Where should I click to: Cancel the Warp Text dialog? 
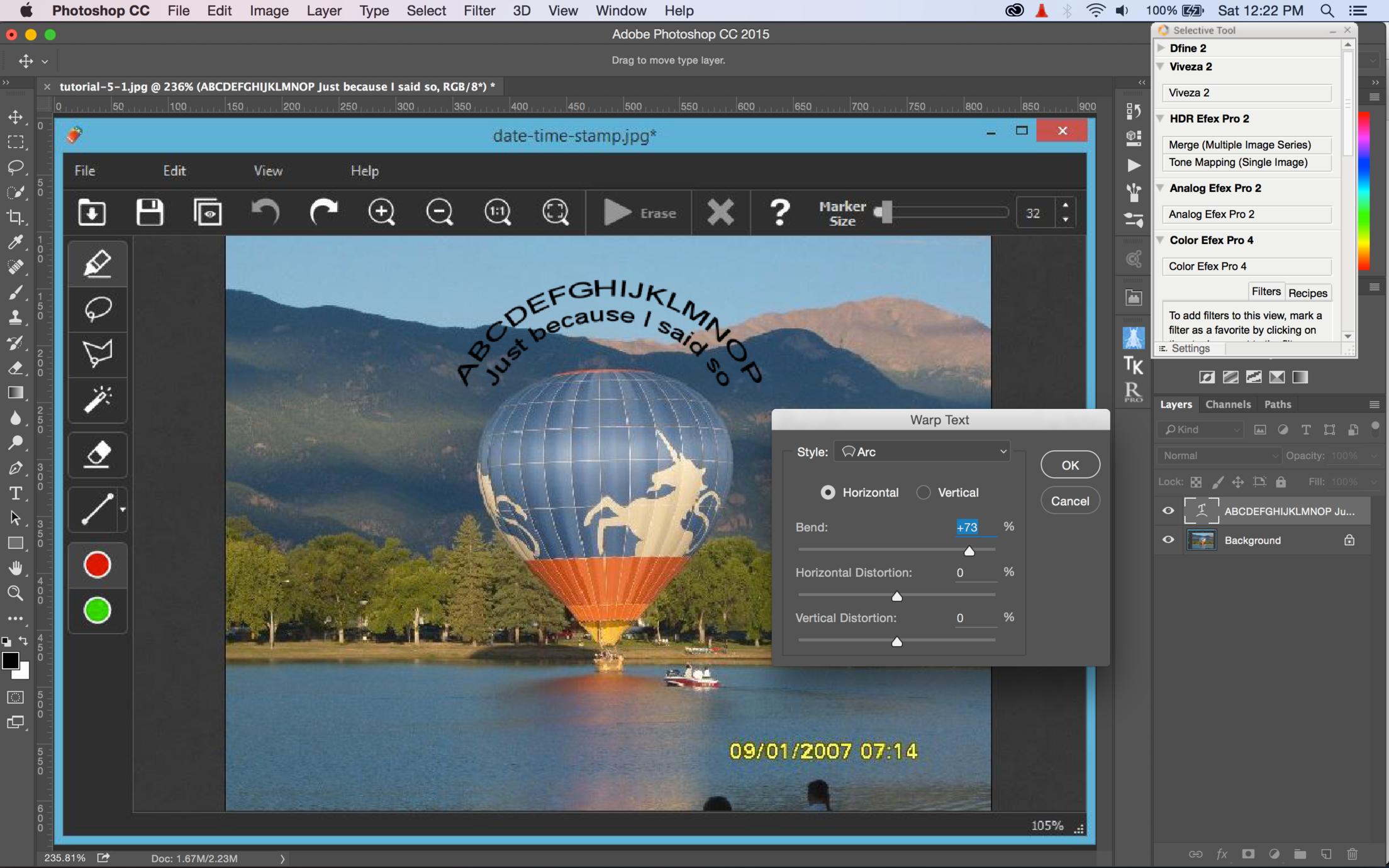tap(1069, 501)
